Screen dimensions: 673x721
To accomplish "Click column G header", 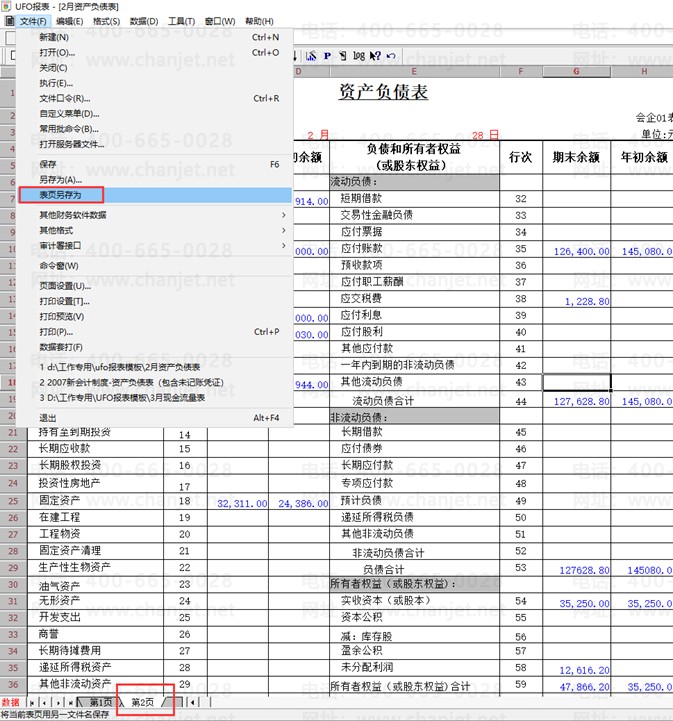I will (576, 71).
